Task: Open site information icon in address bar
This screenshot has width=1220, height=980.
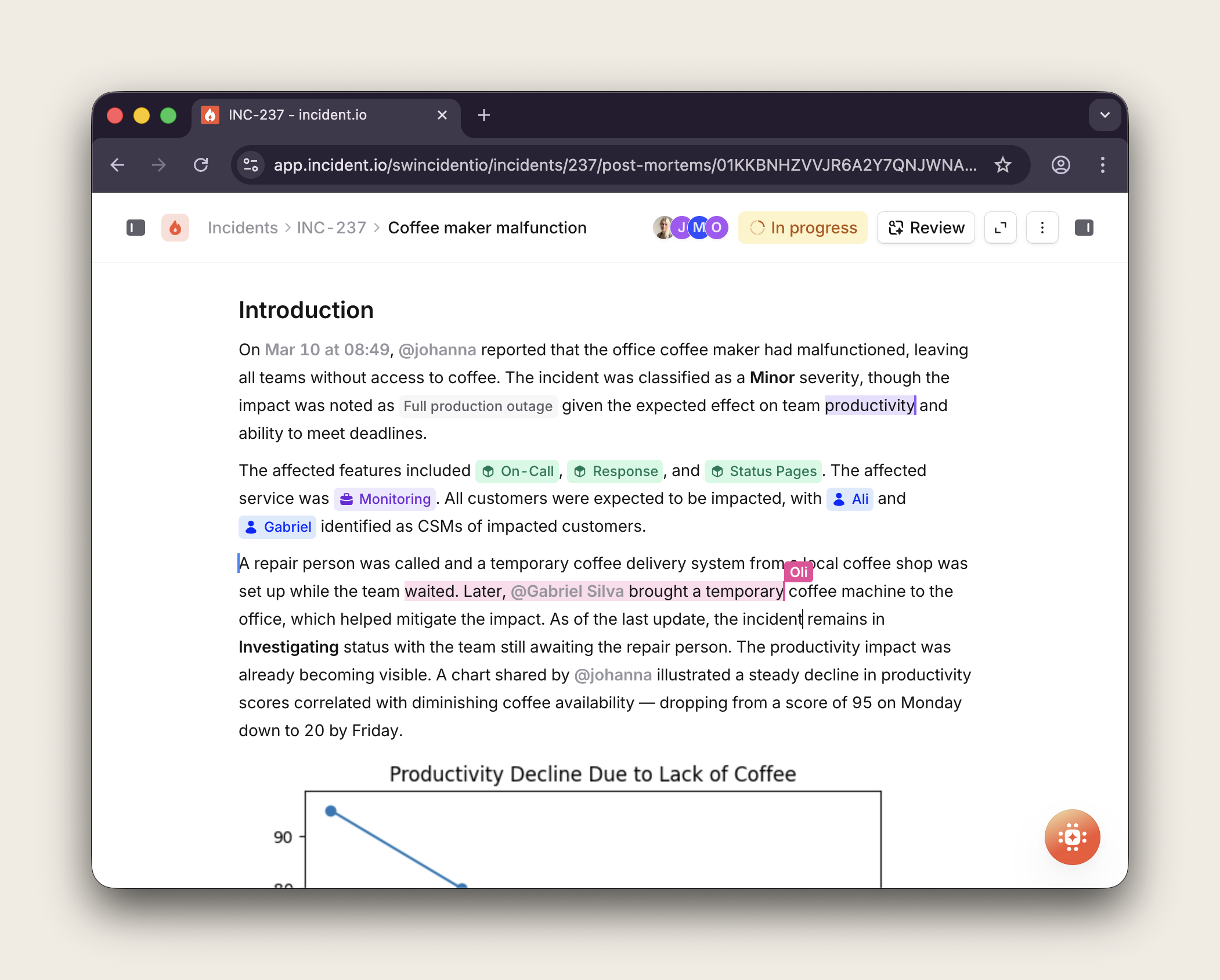Action: click(251, 165)
